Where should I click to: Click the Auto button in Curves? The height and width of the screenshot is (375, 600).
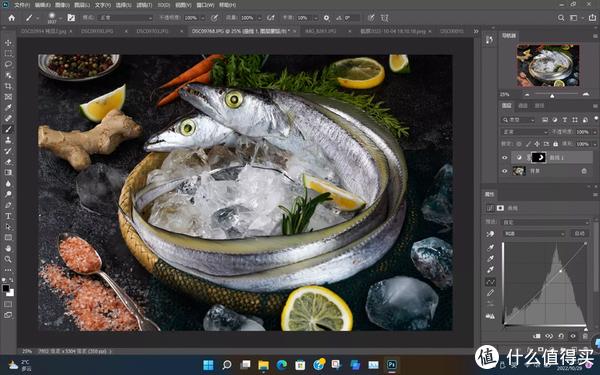(x=579, y=233)
